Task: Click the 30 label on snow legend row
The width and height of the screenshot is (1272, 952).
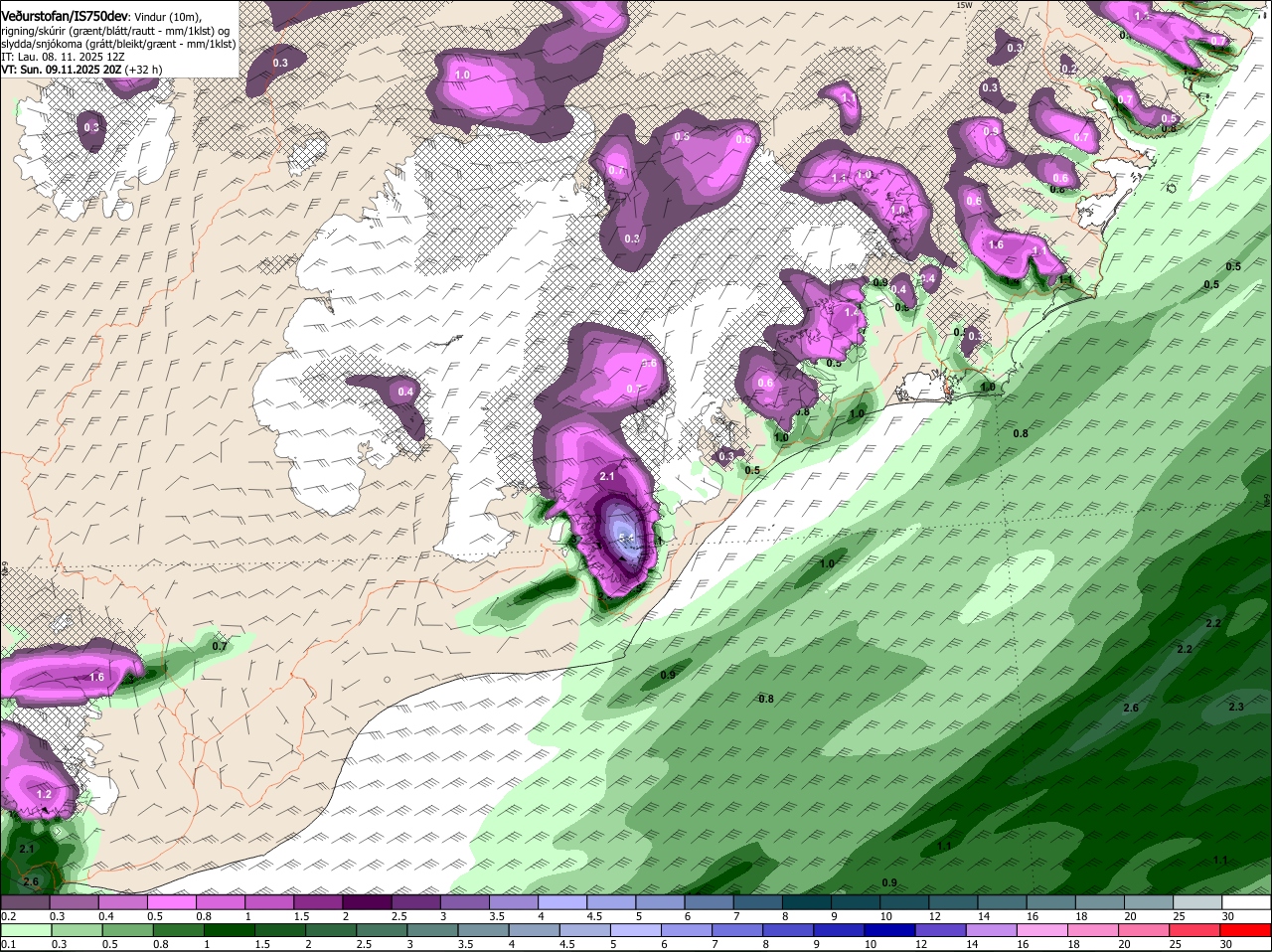Action: [1228, 915]
